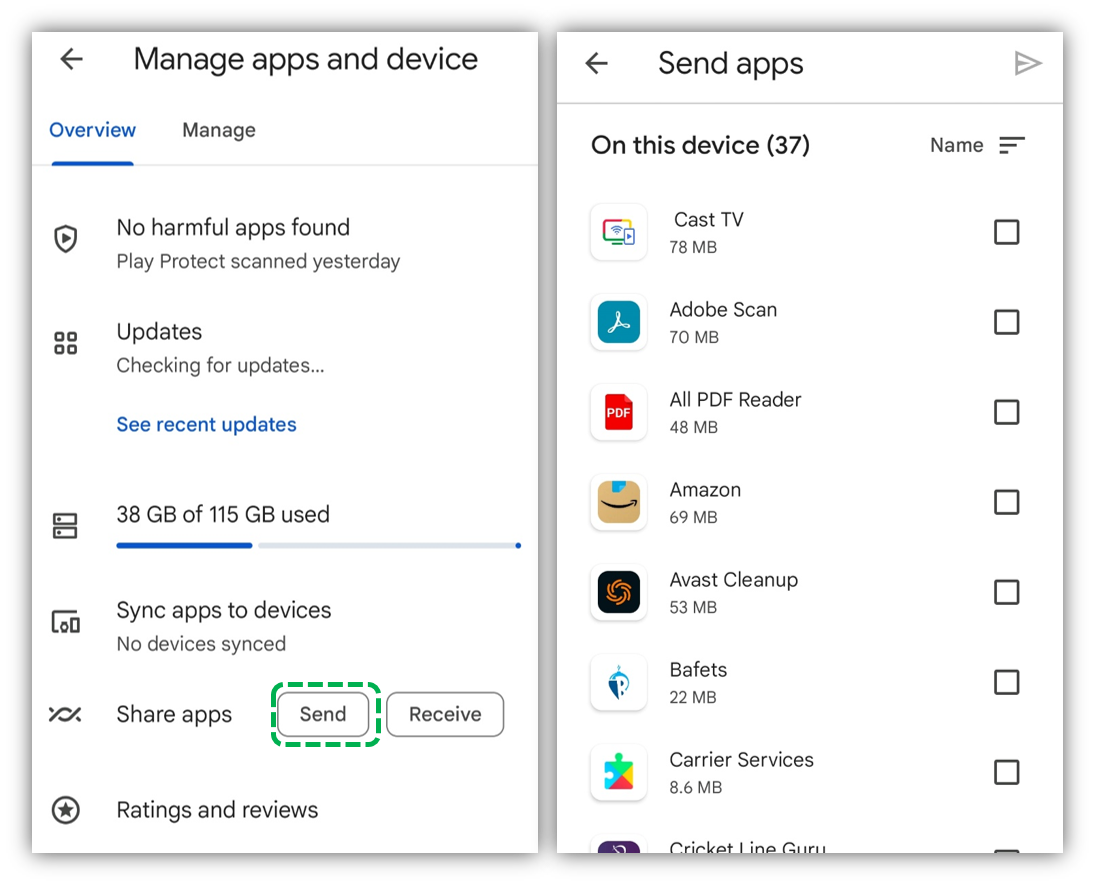Image resolution: width=1095 pixels, height=885 pixels.
Task: Open the Play Protect shield icon
Action: (66, 239)
